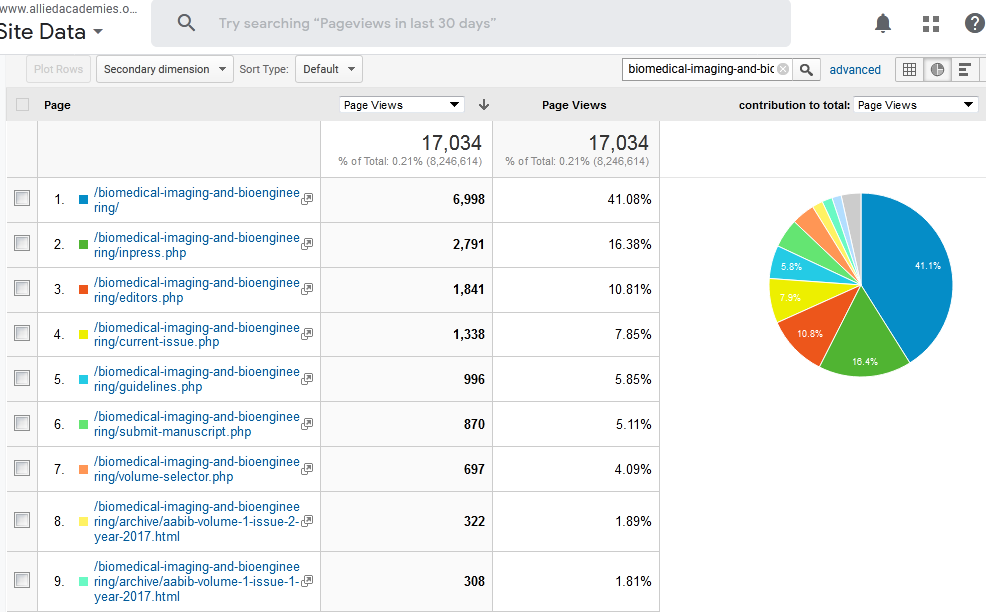Click the advanced filter link
The image size is (986, 612).
point(855,70)
